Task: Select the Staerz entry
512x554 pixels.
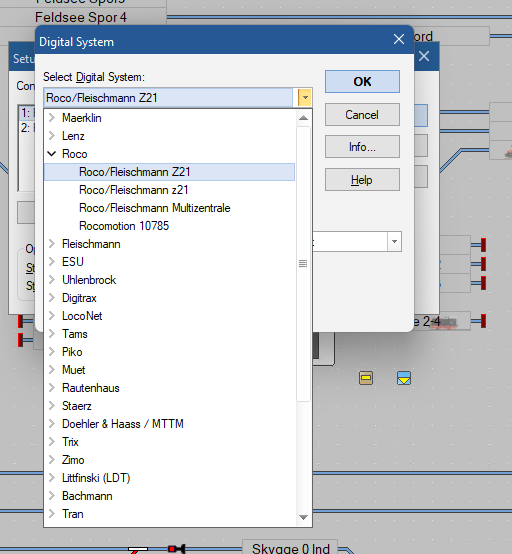Action: point(77,406)
